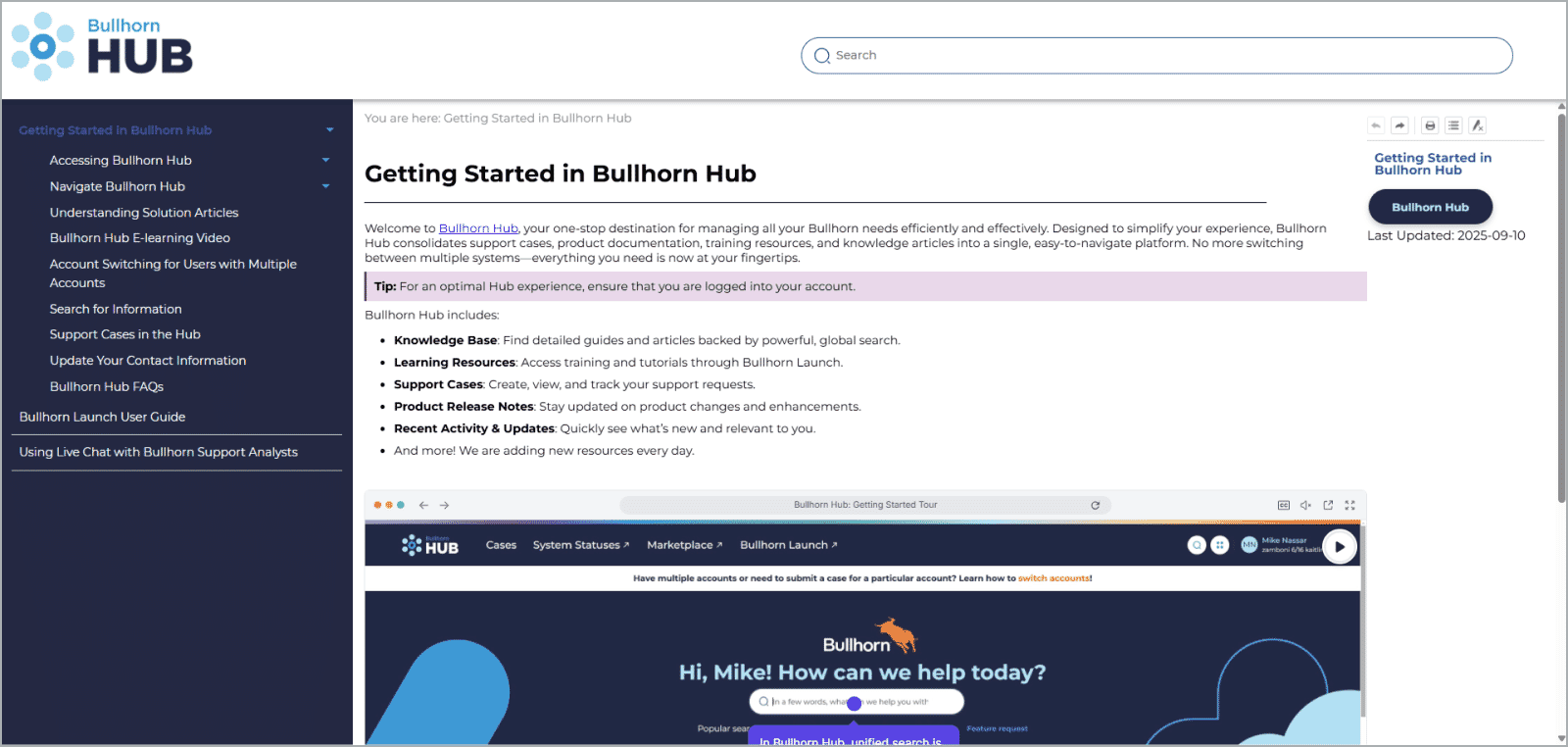Click the top Search input field

click(x=1156, y=56)
